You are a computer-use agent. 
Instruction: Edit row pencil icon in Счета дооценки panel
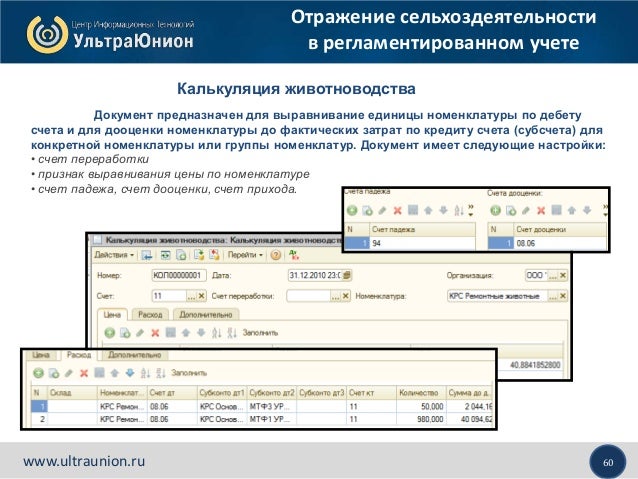[x=526, y=210]
